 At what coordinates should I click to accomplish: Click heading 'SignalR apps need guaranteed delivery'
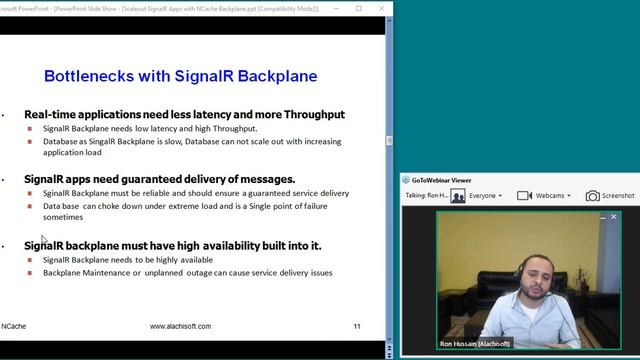point(160,179)
